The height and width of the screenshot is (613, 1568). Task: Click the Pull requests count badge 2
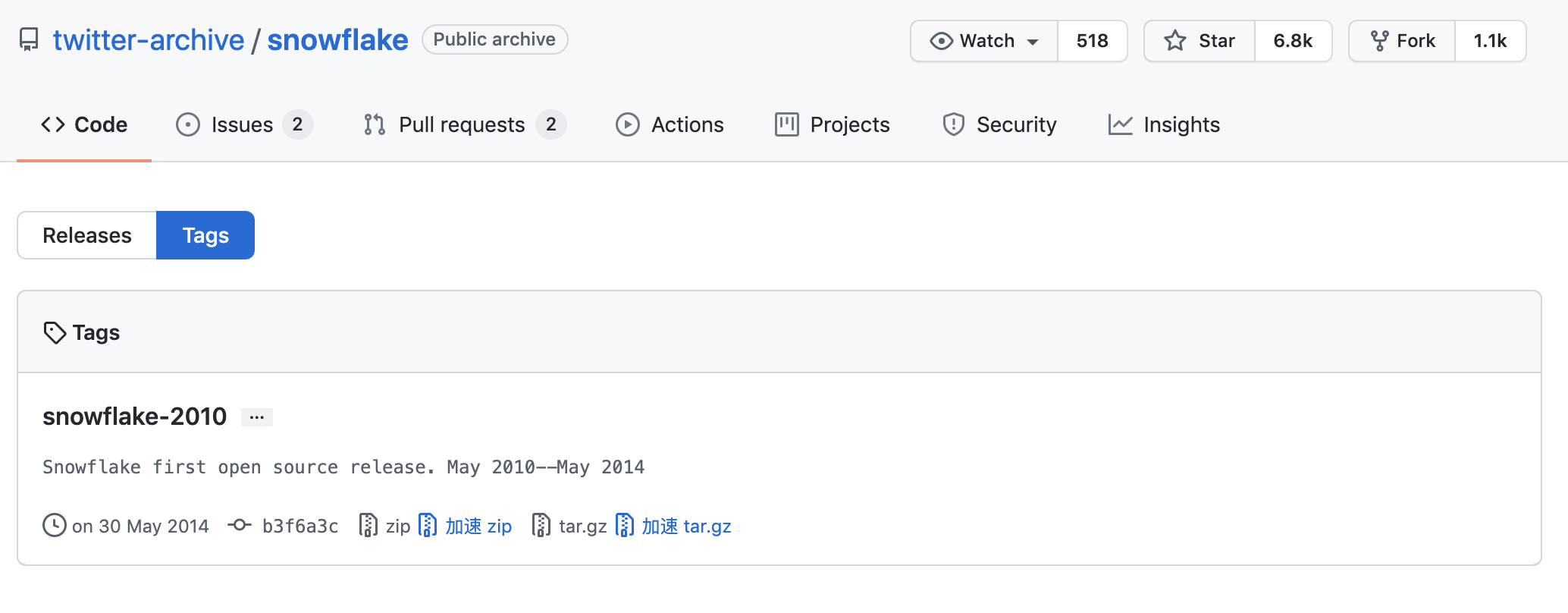pyautogui.click(x=551, y=124)
